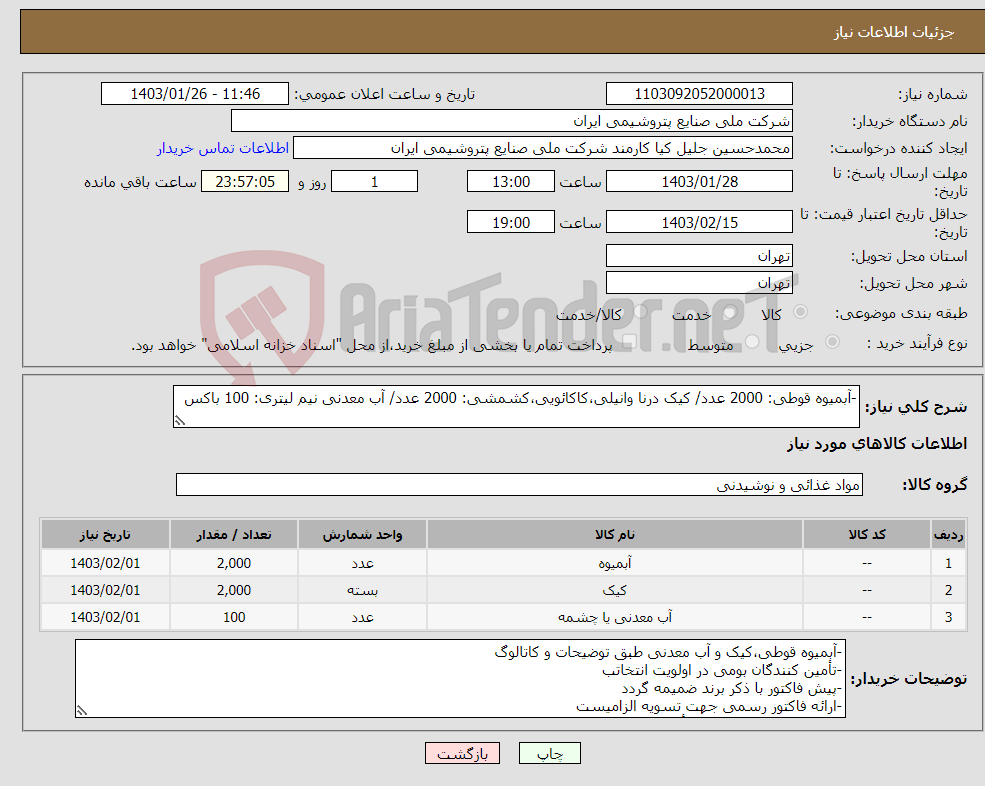Click the نام کالا column header
The height and width of the screenshot is (786, 985).
(x=614, y=534)
